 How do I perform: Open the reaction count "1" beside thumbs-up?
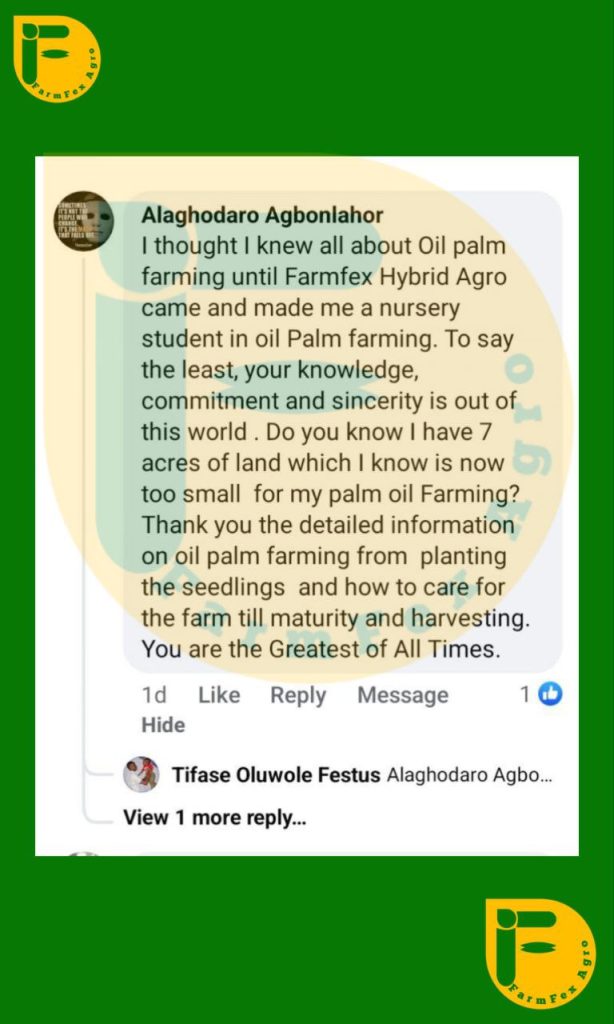tap(525, 694)
